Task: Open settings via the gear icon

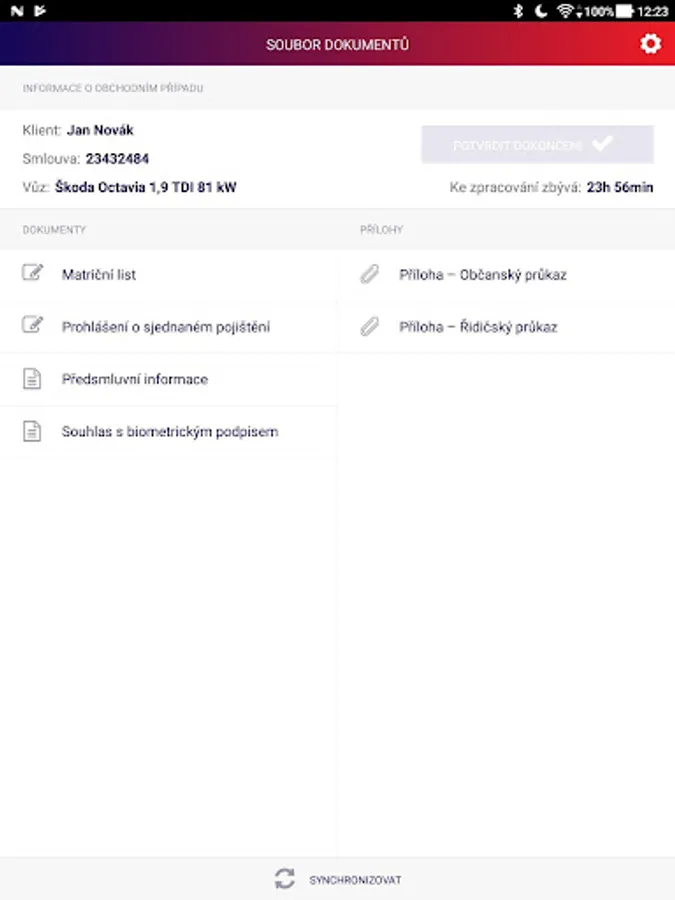Action: pos(650,44)
